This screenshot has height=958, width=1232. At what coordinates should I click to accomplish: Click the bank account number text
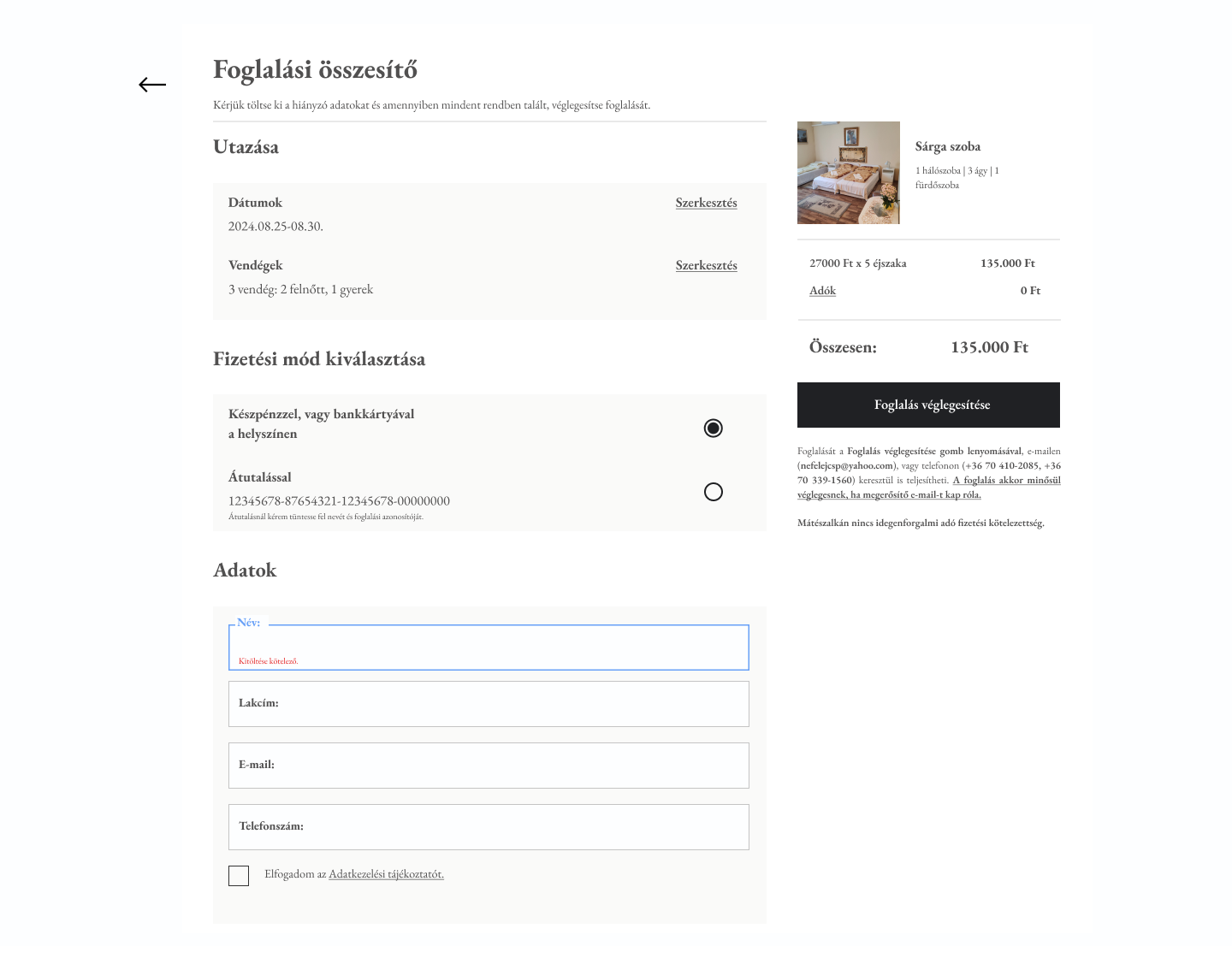point(339,501)
